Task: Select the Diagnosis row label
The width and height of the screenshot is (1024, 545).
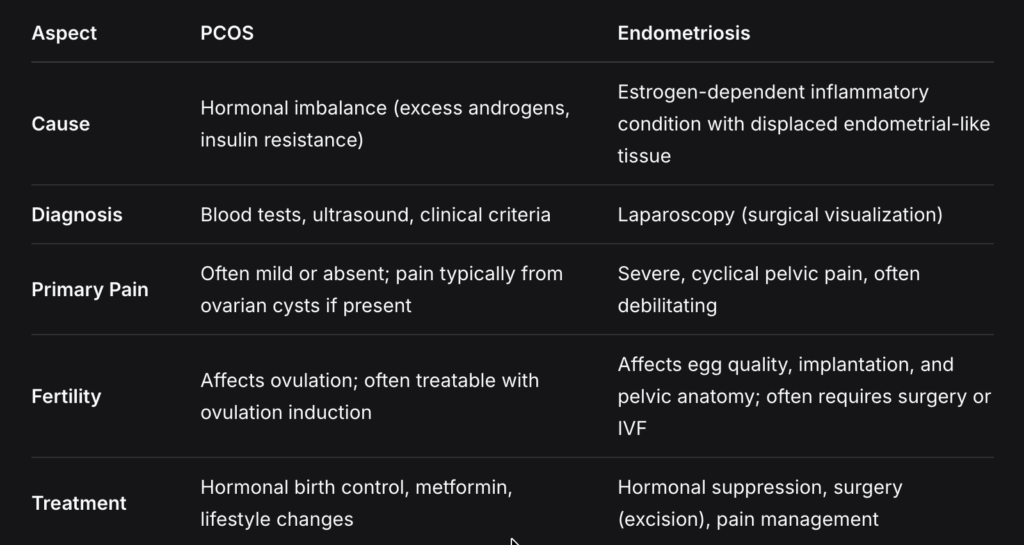Action: [77, 215]
